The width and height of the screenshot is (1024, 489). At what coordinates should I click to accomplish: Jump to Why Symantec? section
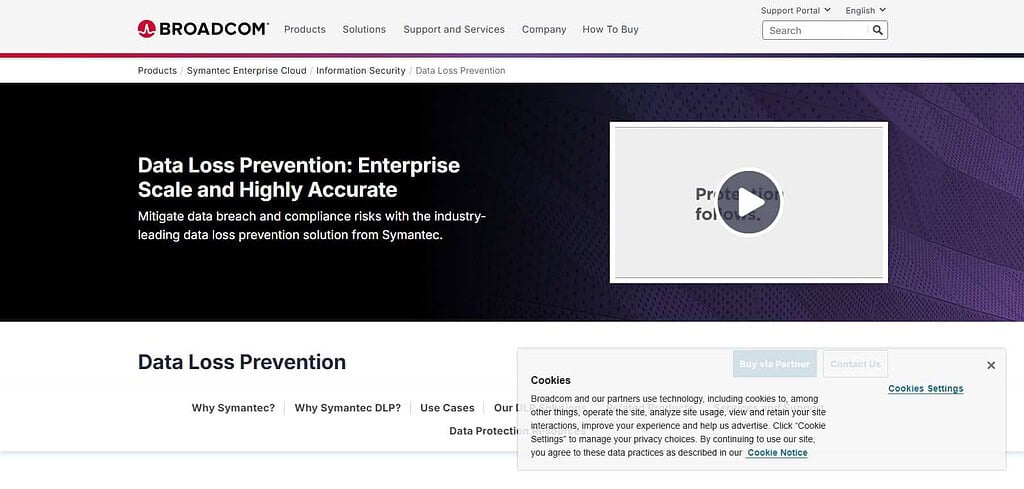233,408
